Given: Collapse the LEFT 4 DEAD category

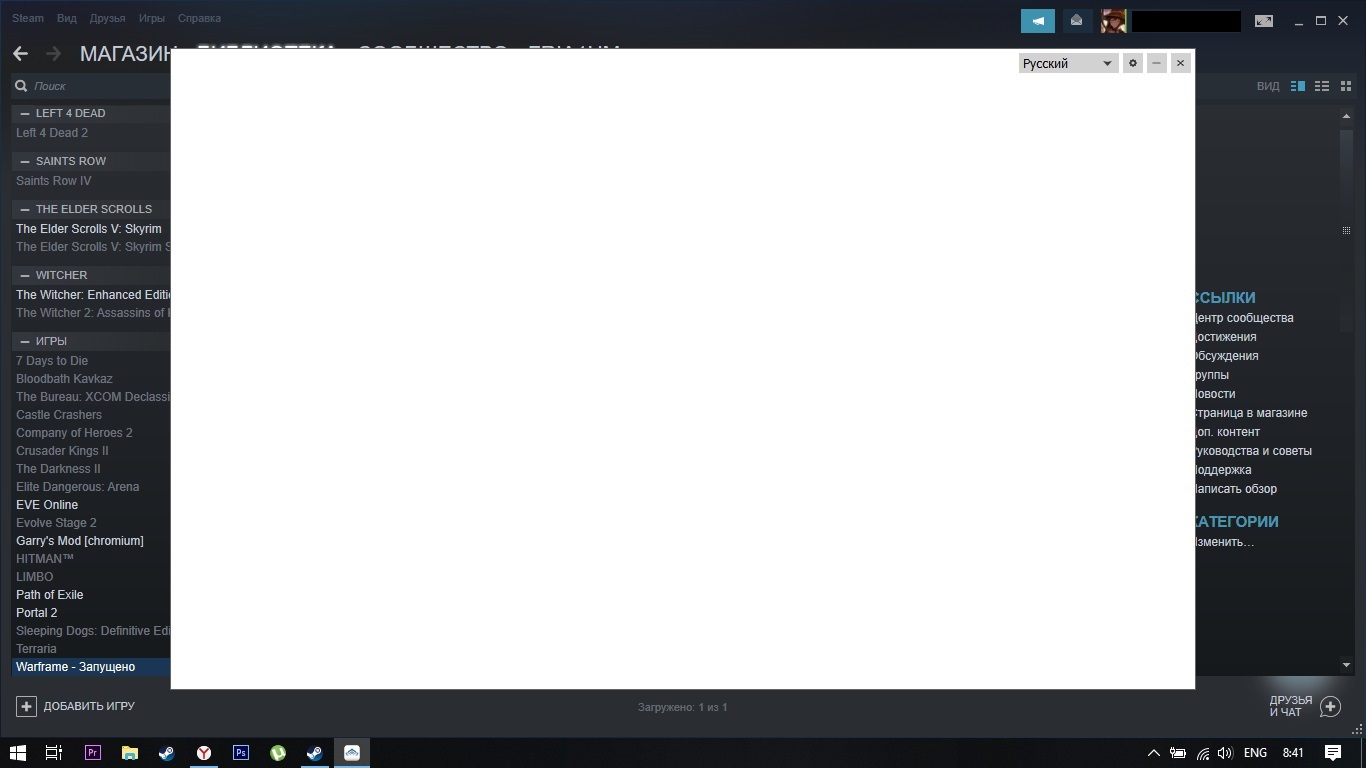Looking at the screenshot, I should tap(25, 113).
